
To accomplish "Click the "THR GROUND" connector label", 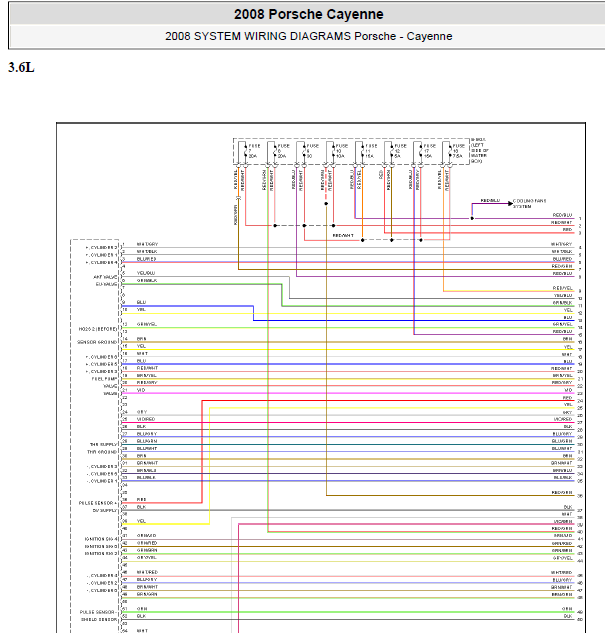I will [x=102, y=452].
